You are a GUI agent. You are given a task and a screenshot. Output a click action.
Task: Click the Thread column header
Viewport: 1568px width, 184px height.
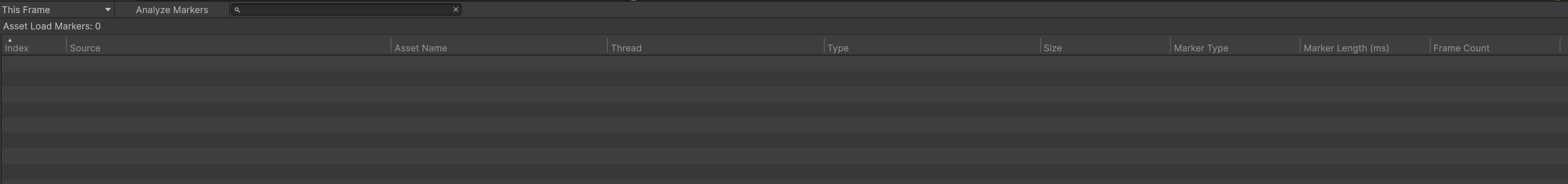point(626,48)
